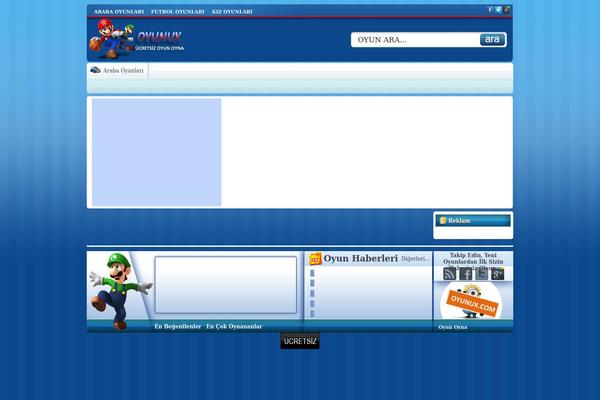Viewport: 600px width, 400px height.
Task: Open FUTBOL OYUNLARI menu item
Action: tap(178, 12)
